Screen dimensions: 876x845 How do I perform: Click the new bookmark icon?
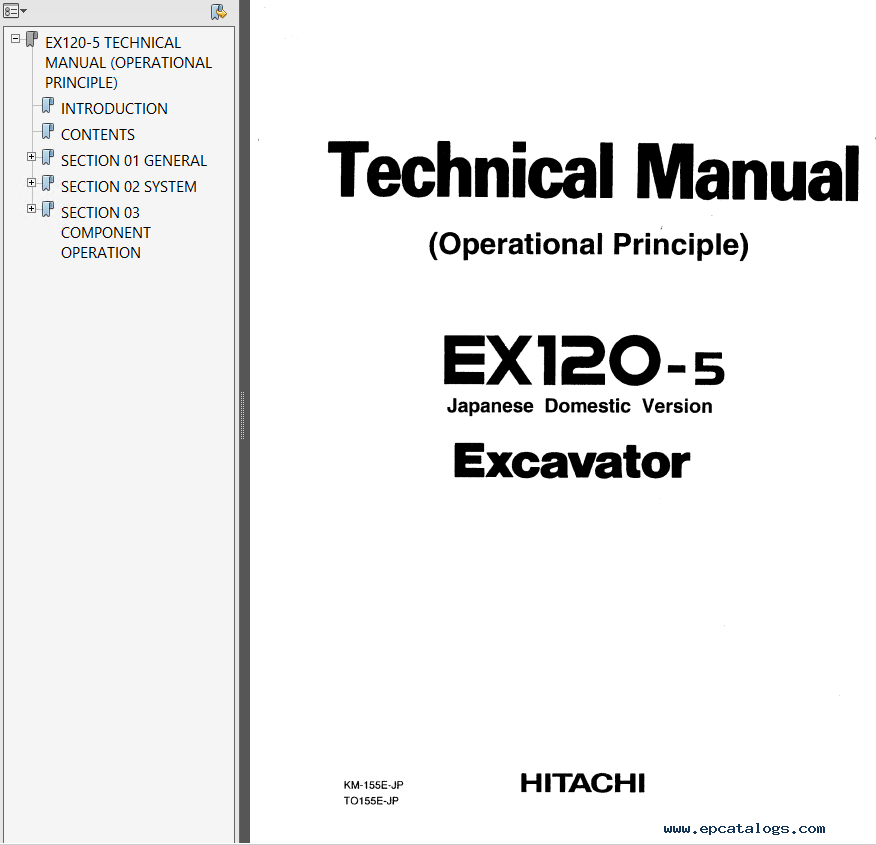(218, 12)
